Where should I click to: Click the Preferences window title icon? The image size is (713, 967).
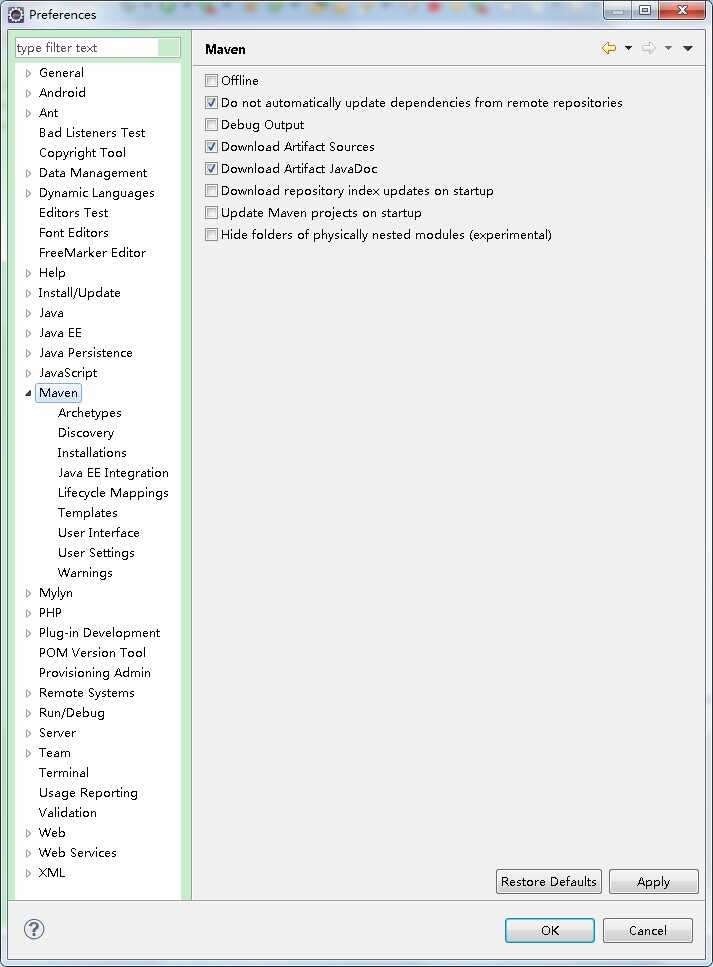coord(16,14)
